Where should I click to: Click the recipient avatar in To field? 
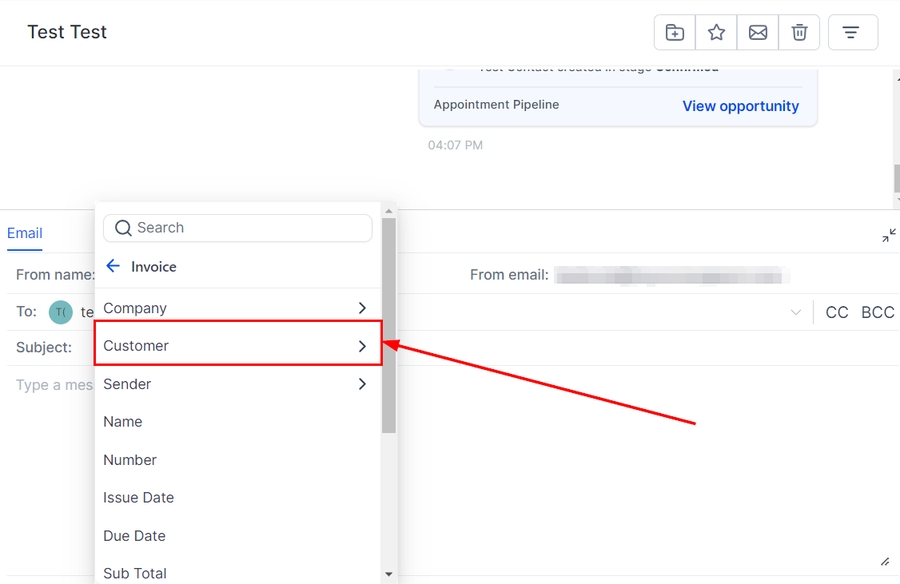tap(61, 312)
